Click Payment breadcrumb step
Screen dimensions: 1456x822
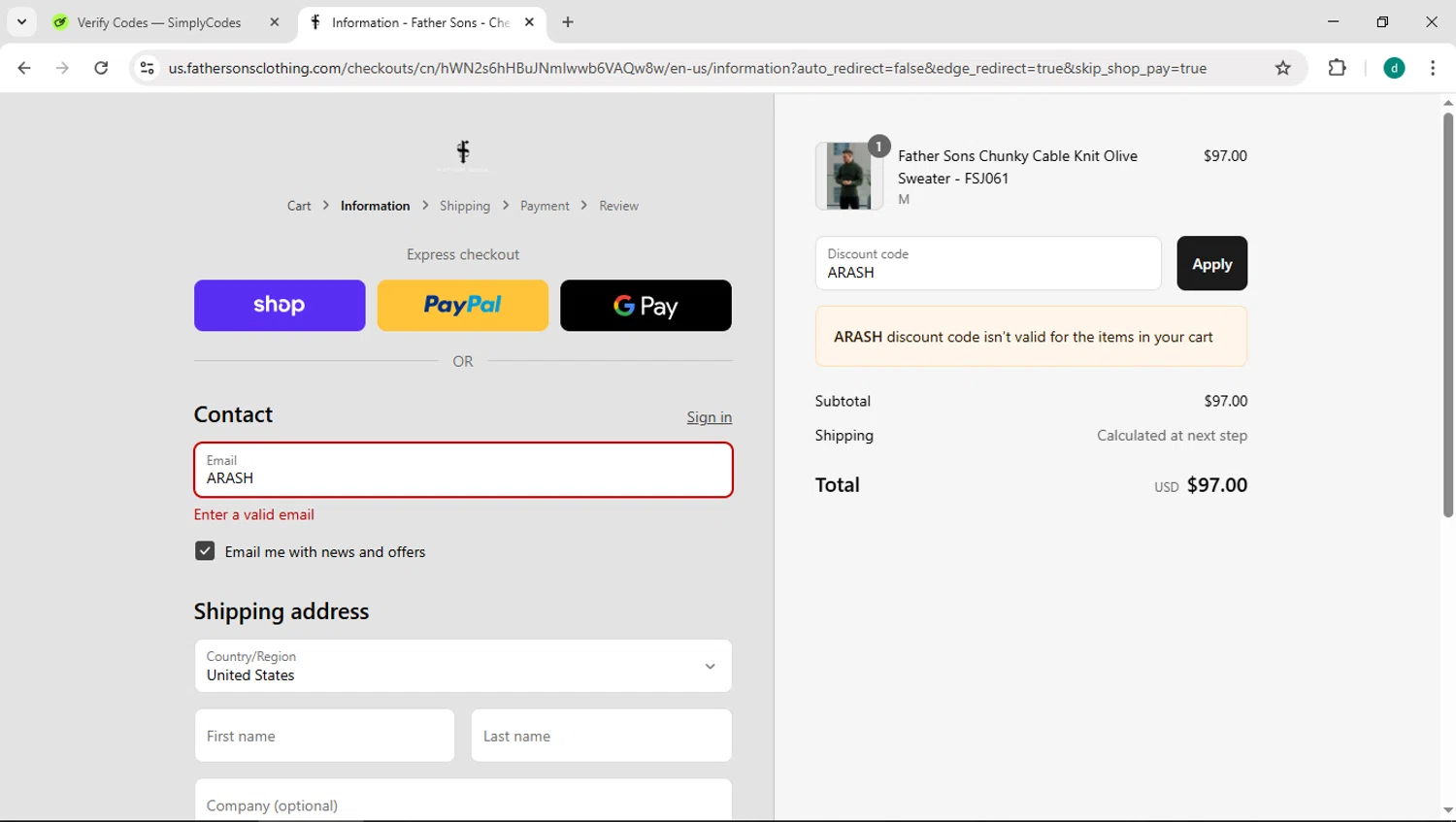(x=545, y=206)
